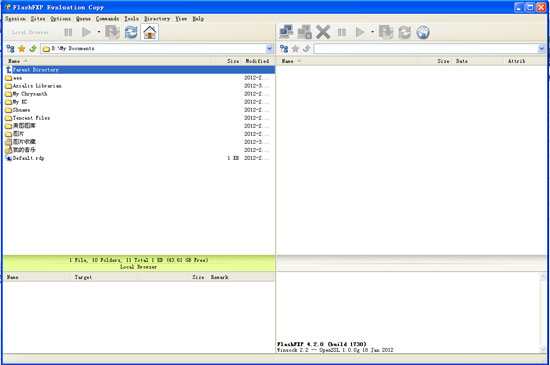Open the right play button dropdown arrow
The width and height of the screenshot is (550, 365).
[373, 32]
